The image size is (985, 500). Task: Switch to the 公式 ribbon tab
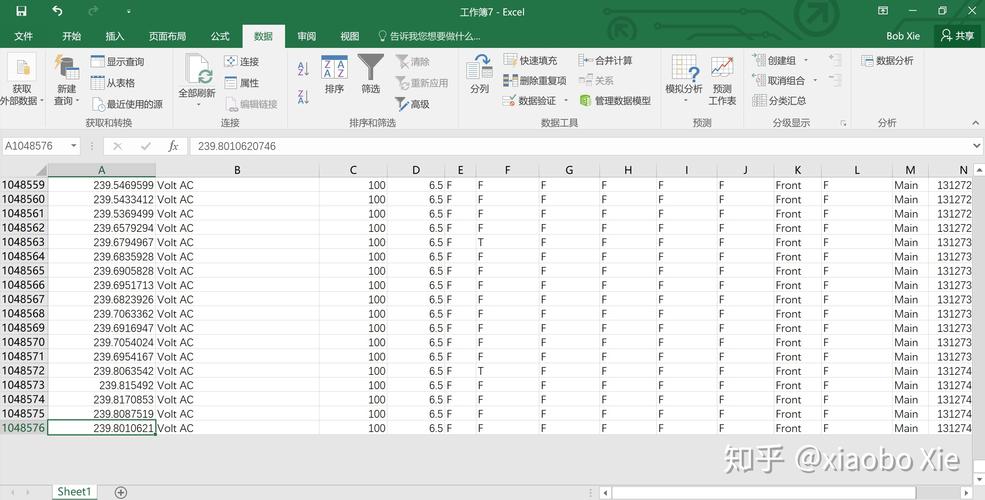tap(220, 36)
